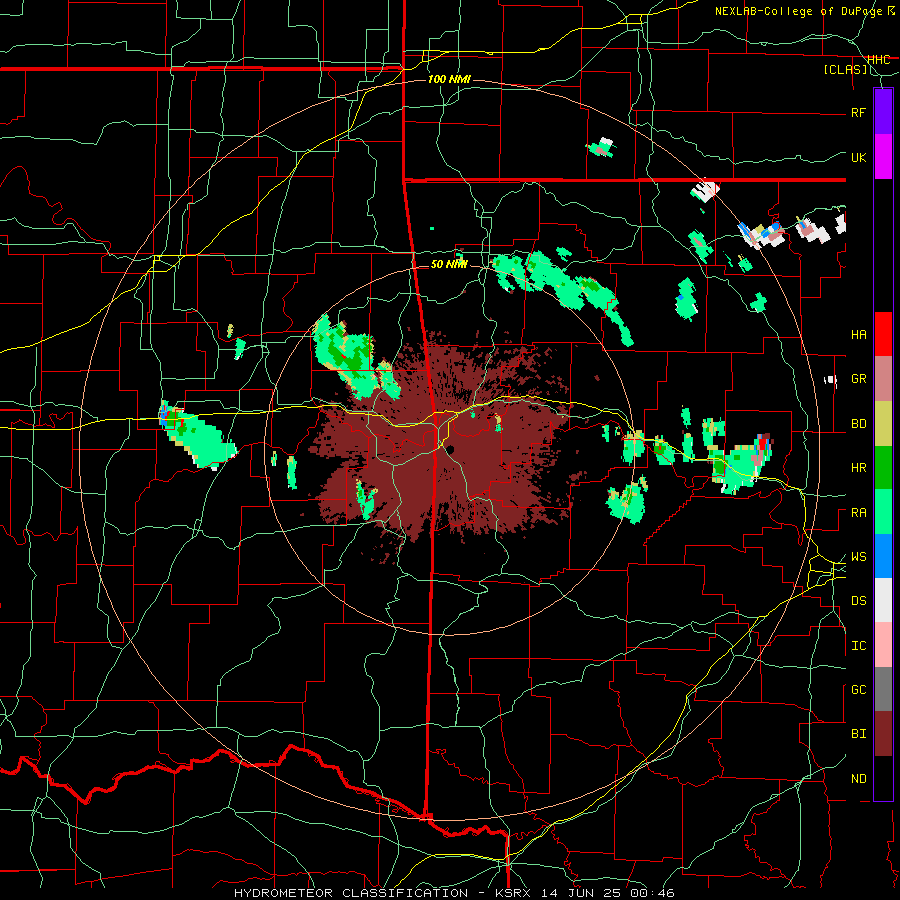Screen dimensions: 900x900
Task: Click the RA legend label
Action: [x=858, y=512]
